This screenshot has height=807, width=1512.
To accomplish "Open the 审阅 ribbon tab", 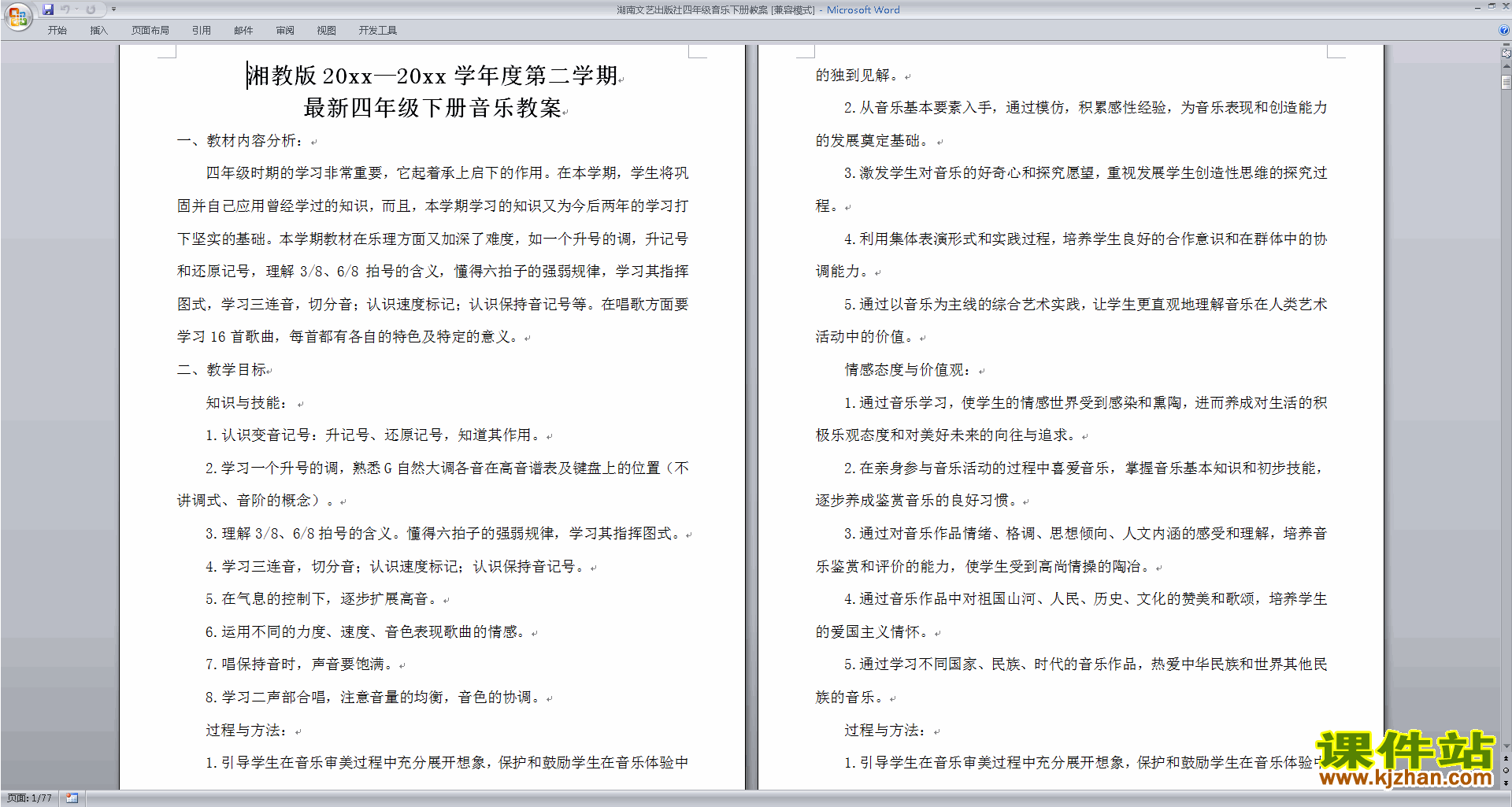I will (x=285, y=31).
